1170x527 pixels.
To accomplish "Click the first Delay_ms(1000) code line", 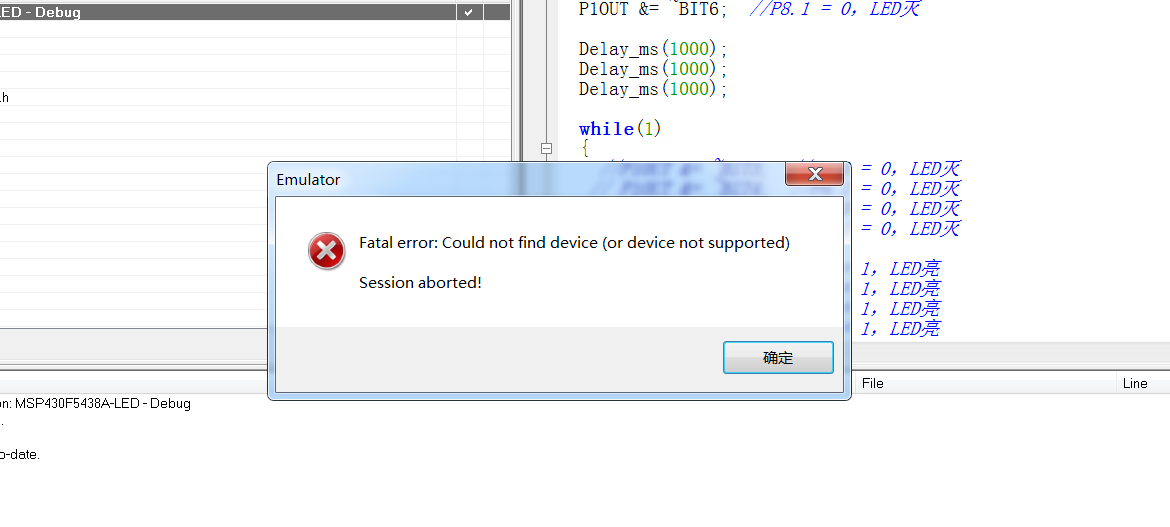I will pos(652,49).
